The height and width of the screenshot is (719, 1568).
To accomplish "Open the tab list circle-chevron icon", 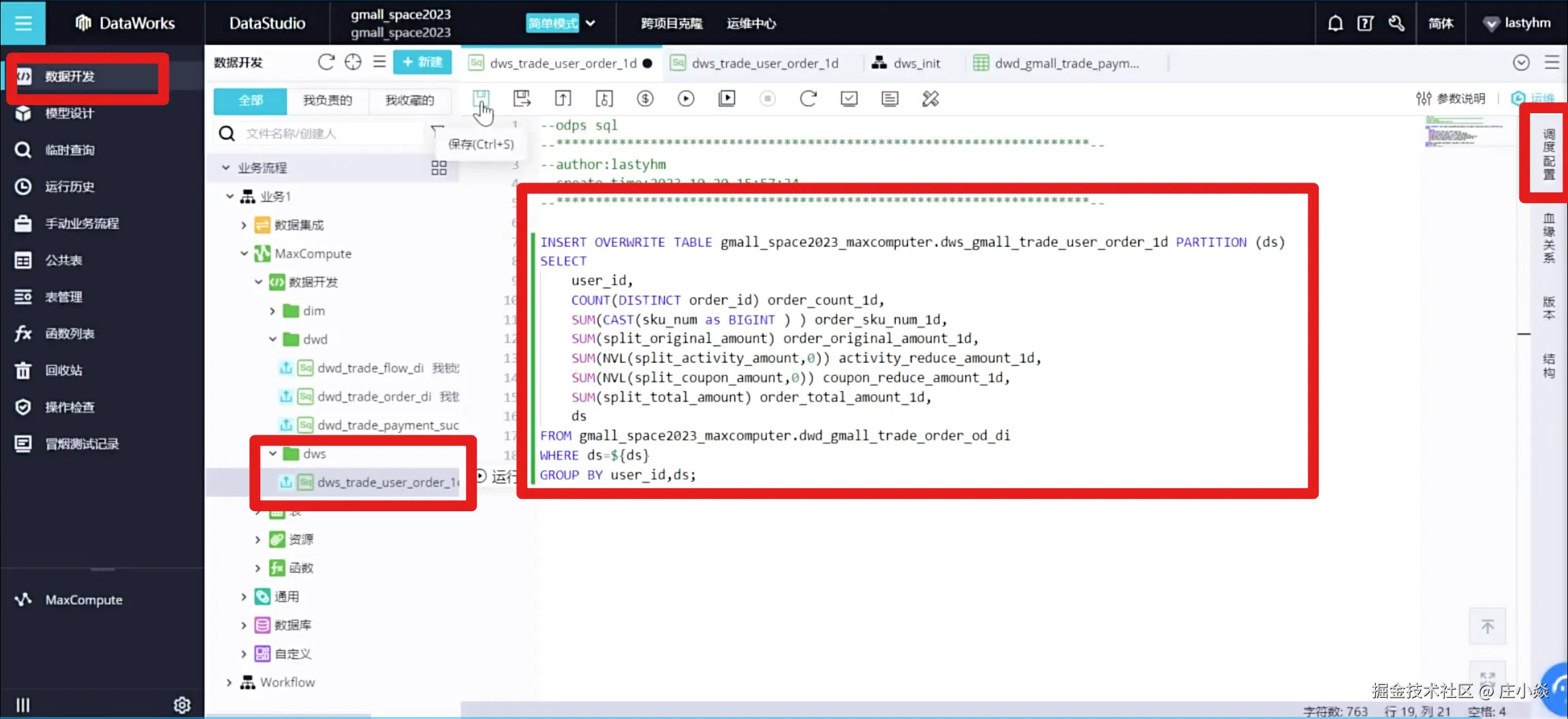I will [x=1521, y=63].
